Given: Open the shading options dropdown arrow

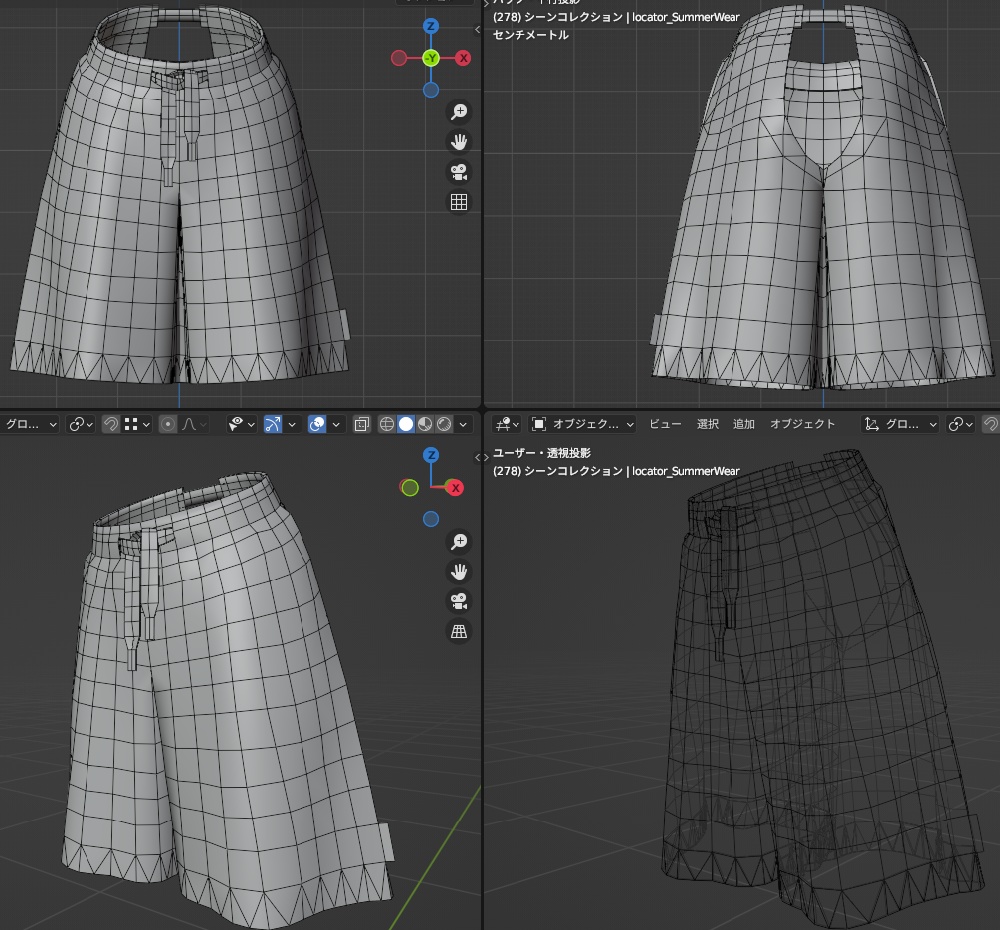Looking at the screenshot, I should pos(464,424).
